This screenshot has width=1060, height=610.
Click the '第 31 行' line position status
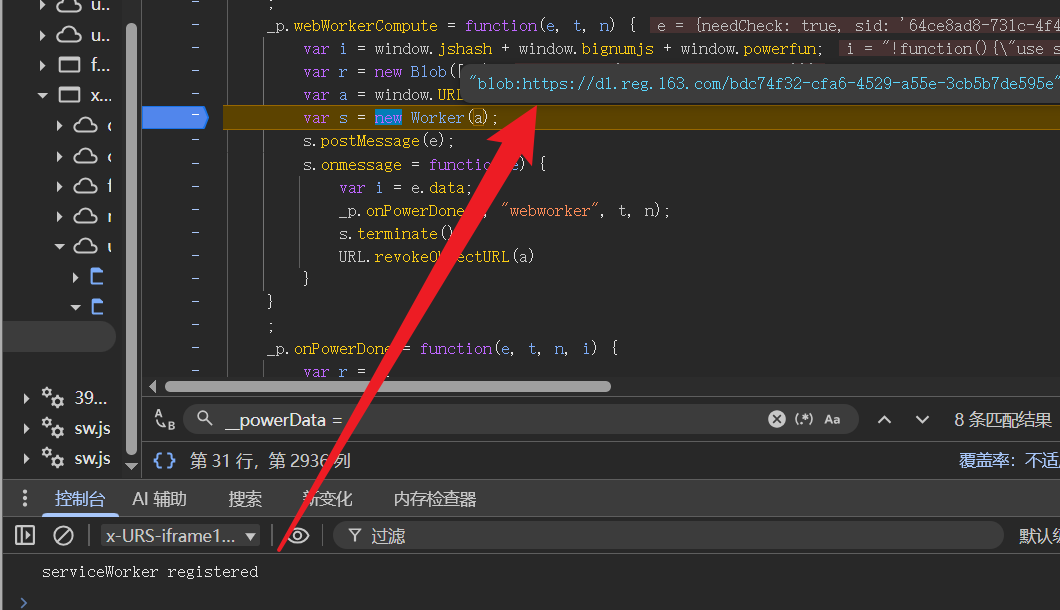click(270, 461)
